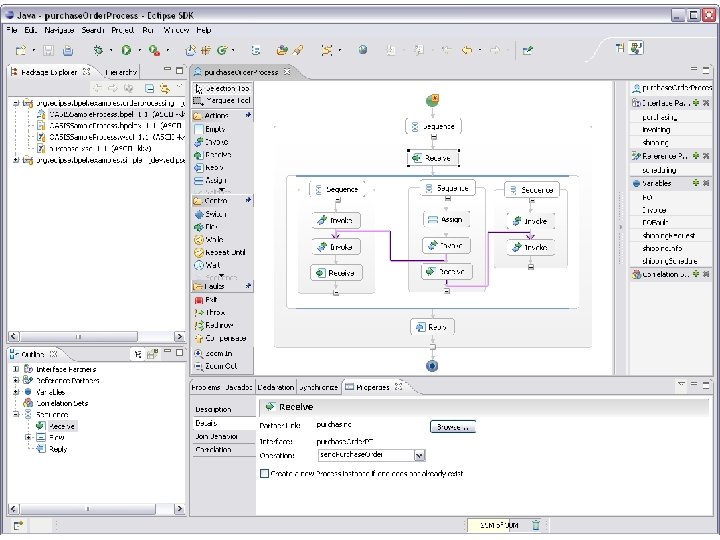Click the Browse... button

click(453, 427)
